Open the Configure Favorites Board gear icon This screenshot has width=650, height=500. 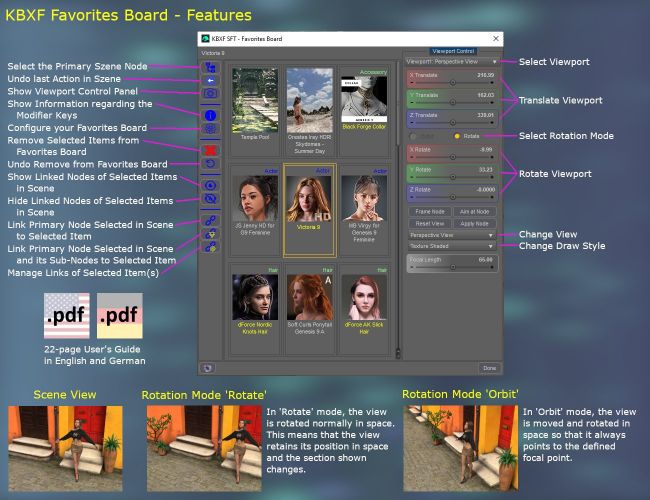click(x=210, y=128)
